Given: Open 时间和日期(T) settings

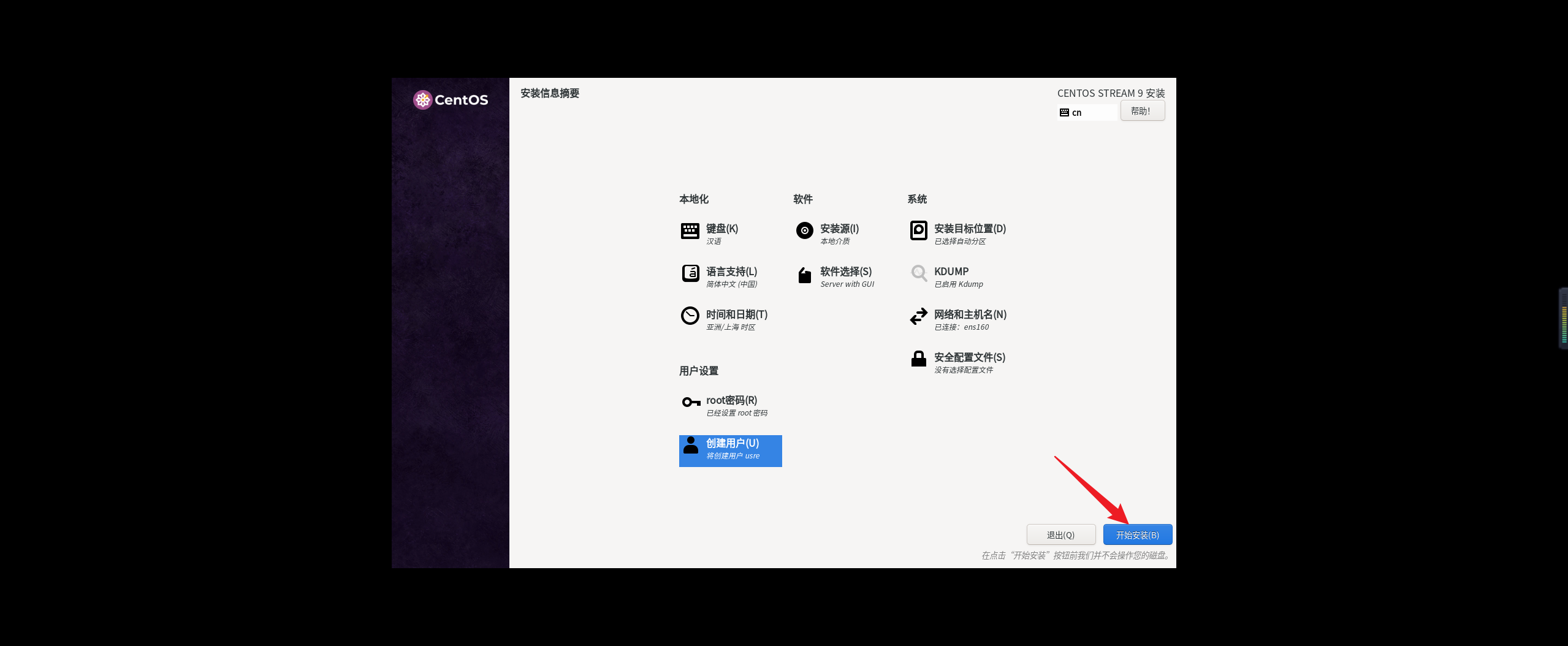Looking at the screenshot, I should [x=736, y=314].
